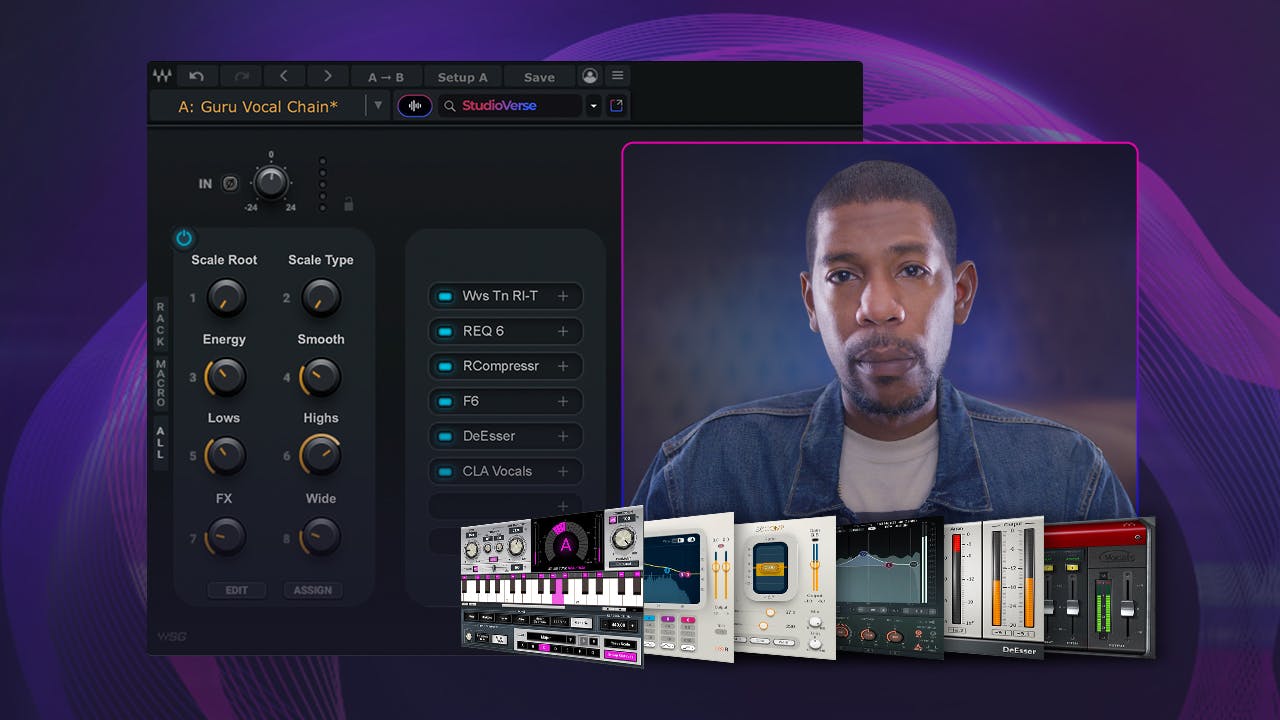
Task: Open StudioVerse in an external window
Action: tap(617, 105)
